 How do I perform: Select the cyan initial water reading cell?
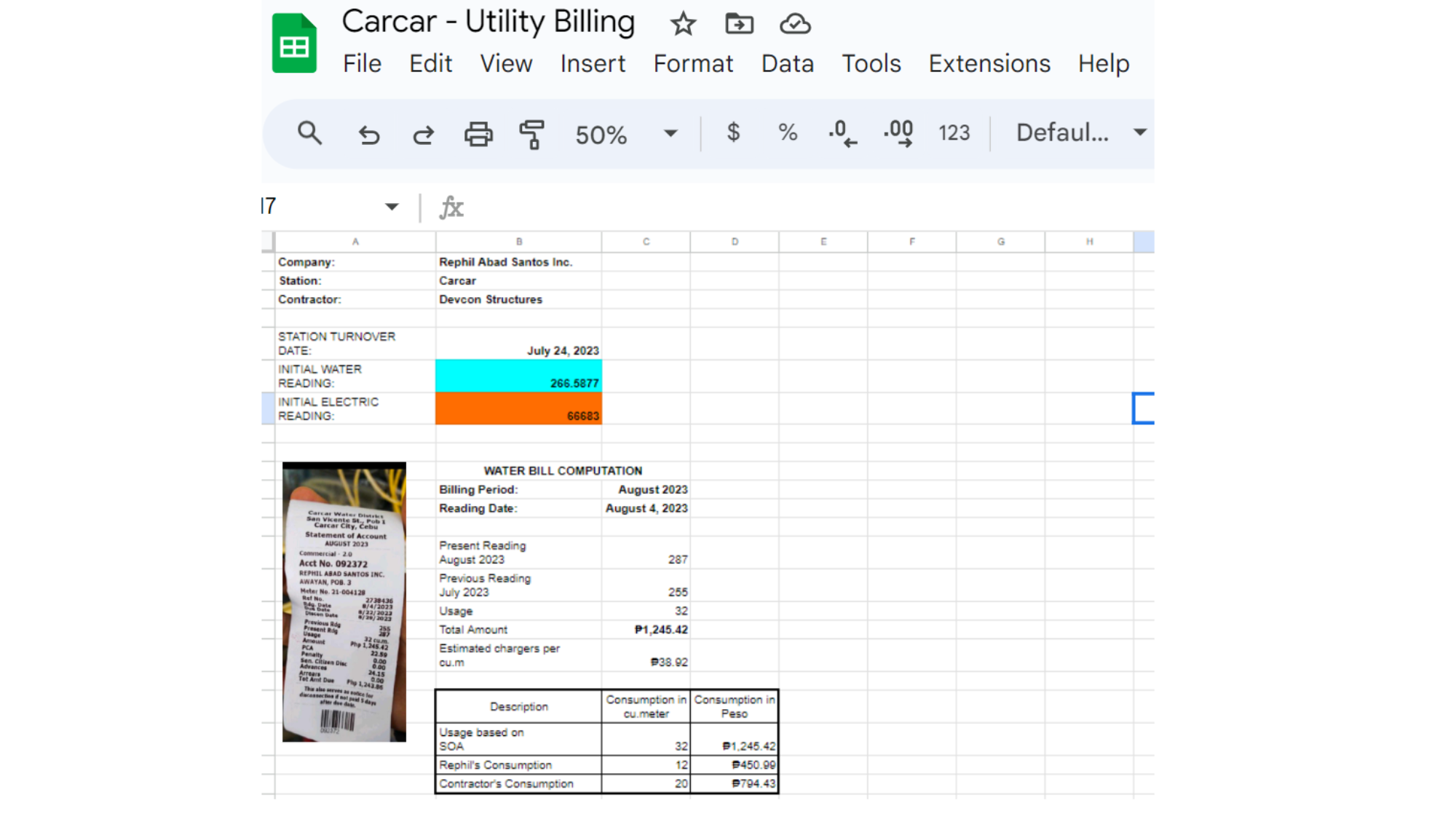[x=518, y=376]
